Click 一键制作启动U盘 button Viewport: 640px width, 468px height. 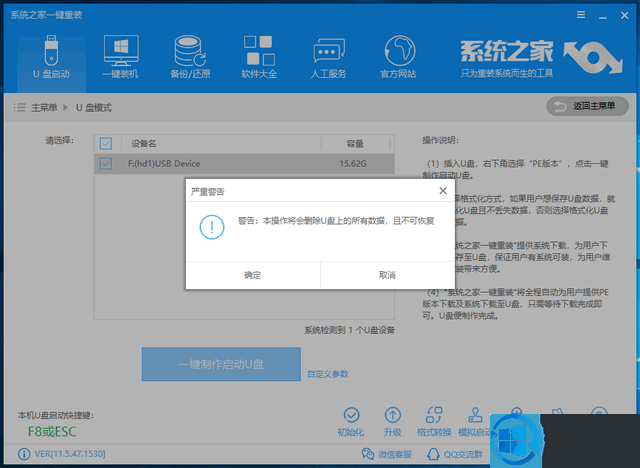[221, 364]
